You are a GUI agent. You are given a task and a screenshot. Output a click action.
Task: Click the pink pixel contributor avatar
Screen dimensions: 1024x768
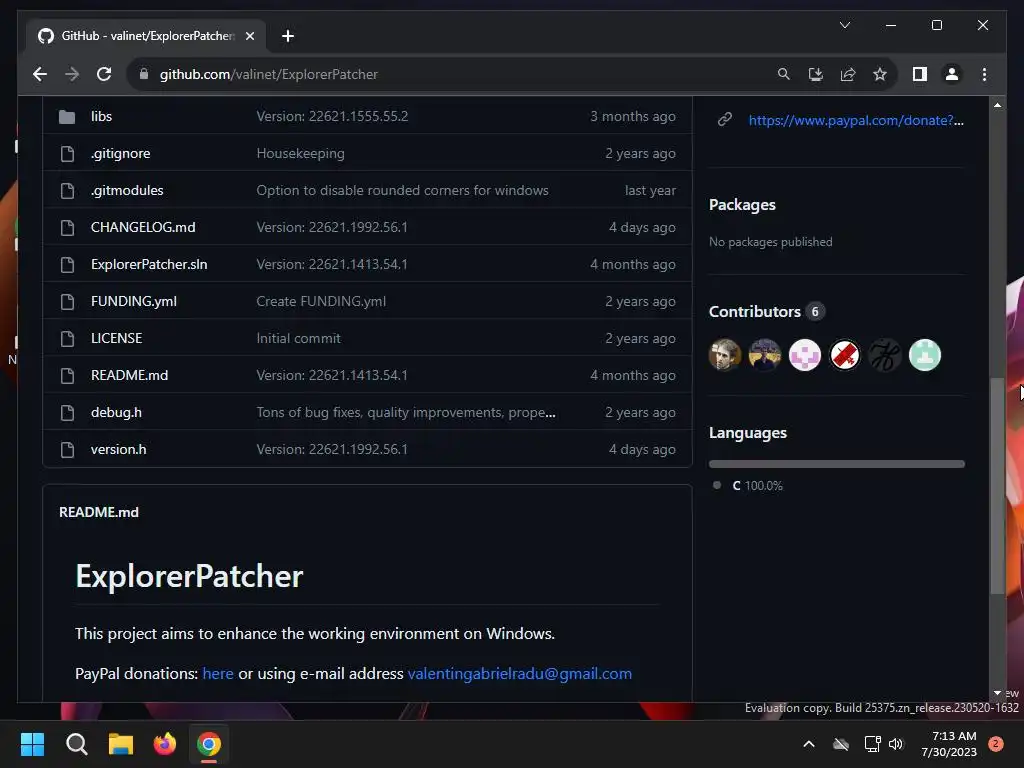coord(805,355)
